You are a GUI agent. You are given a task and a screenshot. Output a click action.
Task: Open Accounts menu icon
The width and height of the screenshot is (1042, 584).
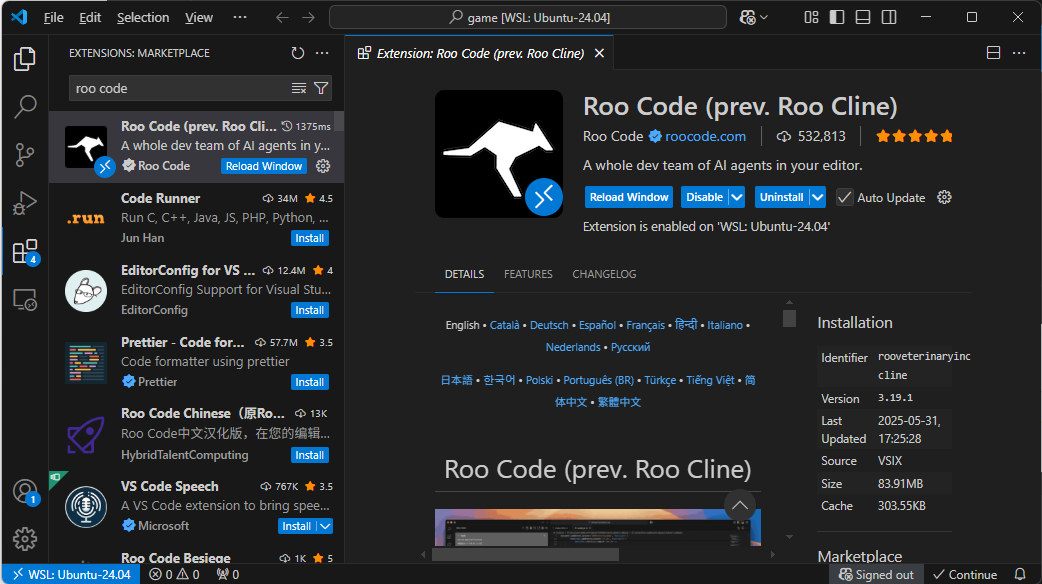[25, 492]
